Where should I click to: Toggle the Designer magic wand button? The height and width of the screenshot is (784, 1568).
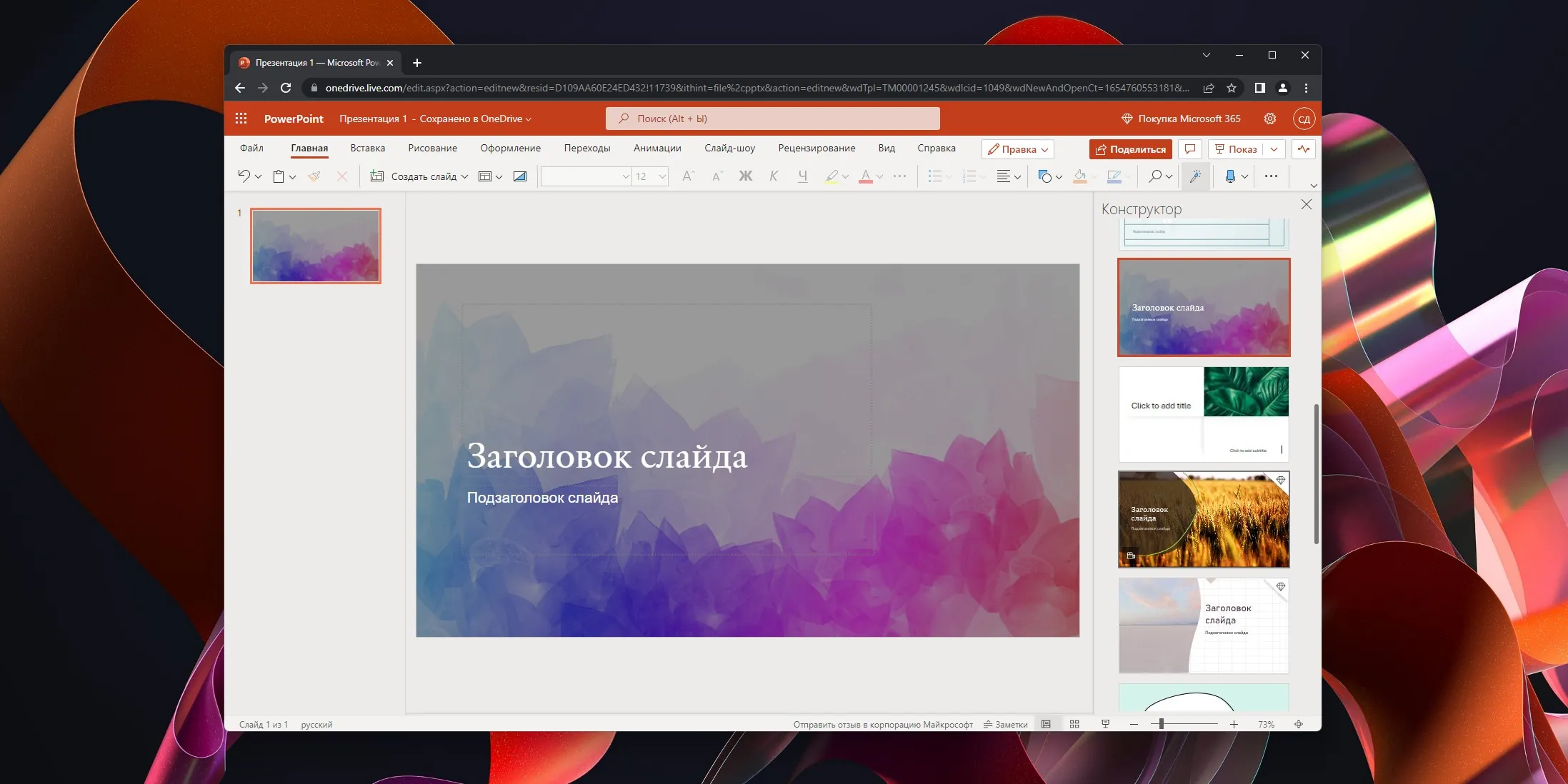[x=1195, y=176]
